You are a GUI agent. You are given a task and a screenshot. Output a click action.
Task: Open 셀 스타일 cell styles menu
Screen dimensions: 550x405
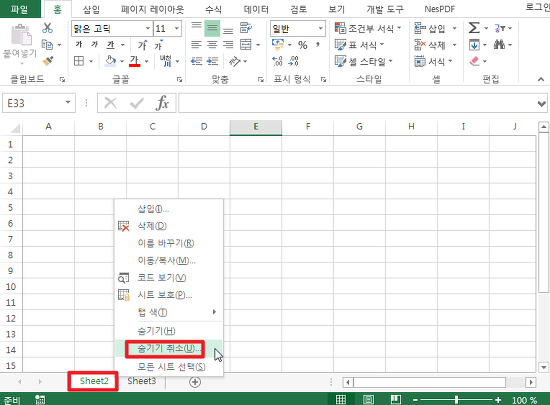click(x=363, y=62)
